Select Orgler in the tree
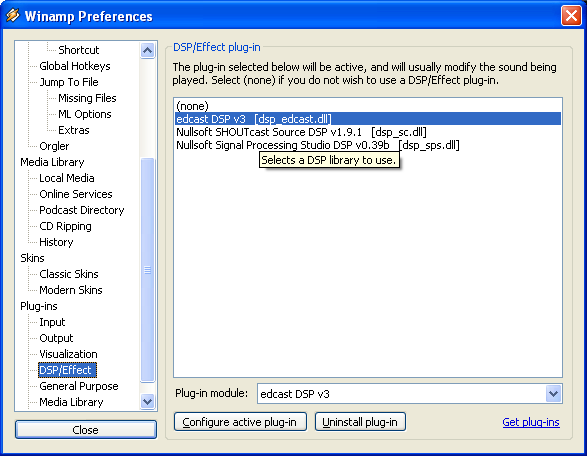The height and width of the screenshot is (456, 587). (54, 146)
